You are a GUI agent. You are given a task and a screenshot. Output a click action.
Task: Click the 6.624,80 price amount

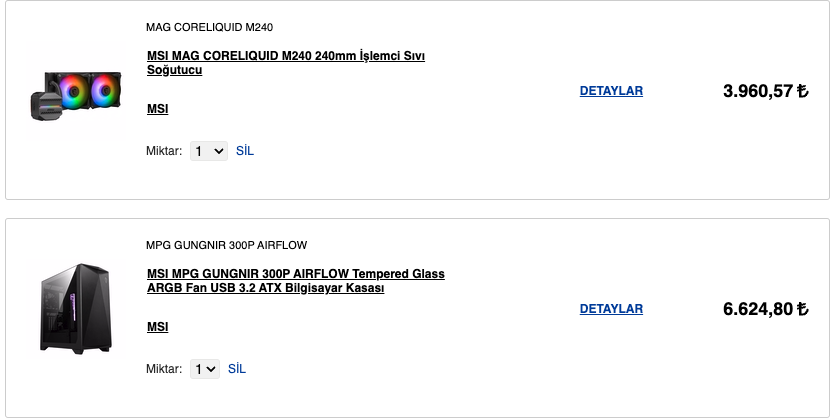(757, 310)
